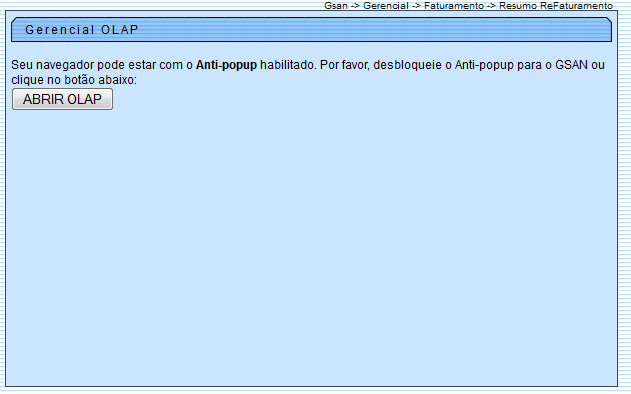Screen dimensions: 631x394
Task: Click the Resumo ReFaturamento breadcrumb text
Action: (x=556, y=6)
